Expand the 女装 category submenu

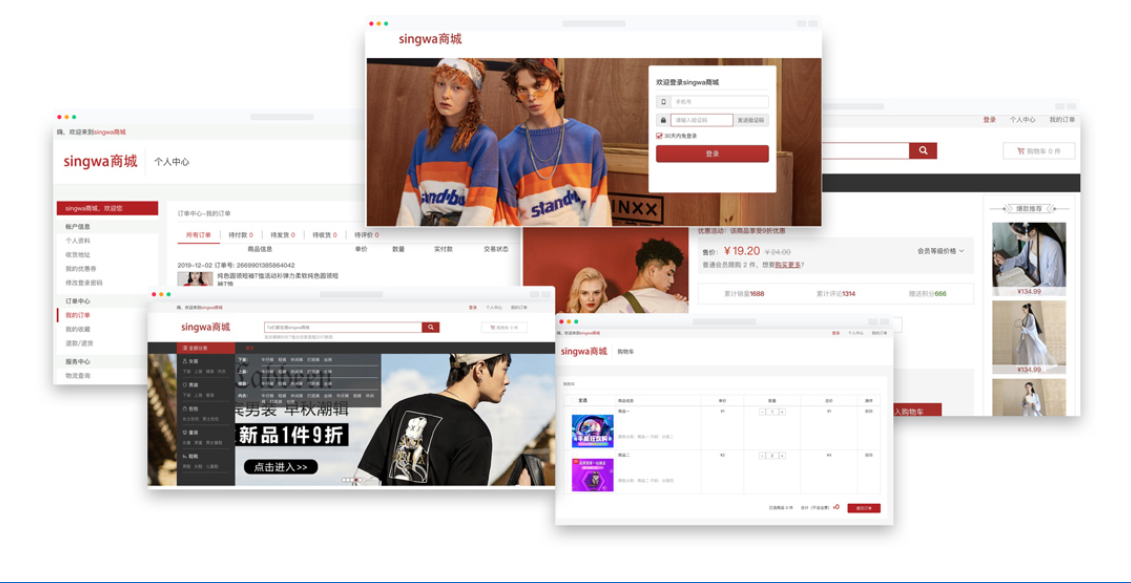coord(192,362)
